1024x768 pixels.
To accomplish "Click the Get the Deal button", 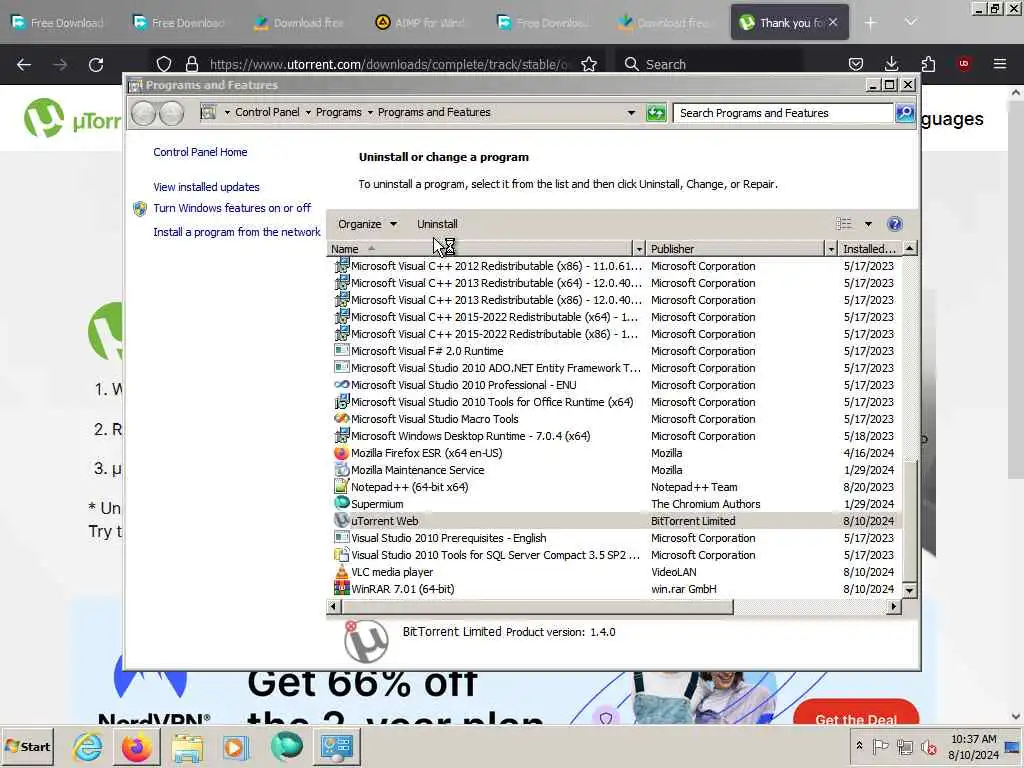I will pos(856,712).
